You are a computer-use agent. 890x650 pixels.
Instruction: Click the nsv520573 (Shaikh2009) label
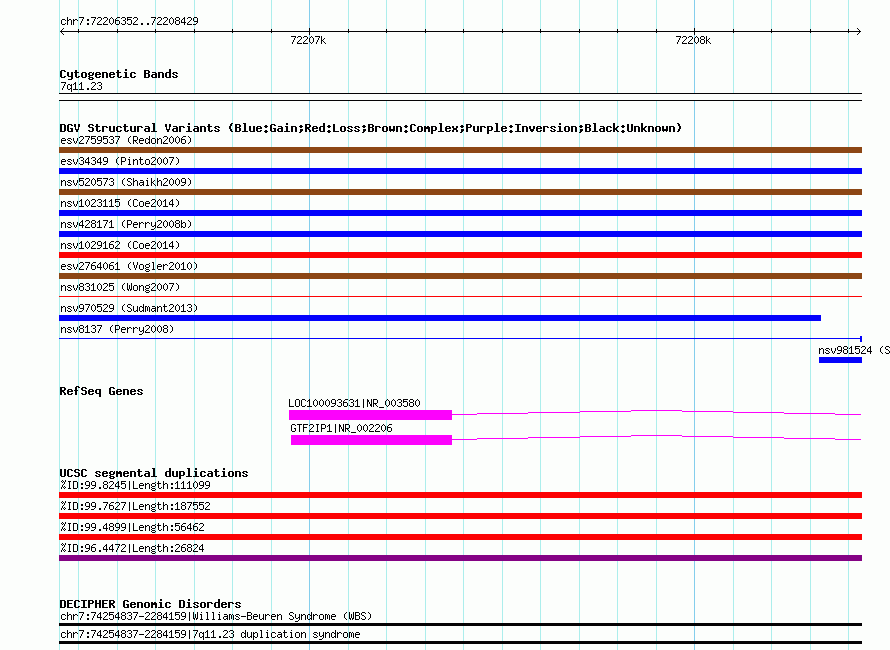(126, 182)
